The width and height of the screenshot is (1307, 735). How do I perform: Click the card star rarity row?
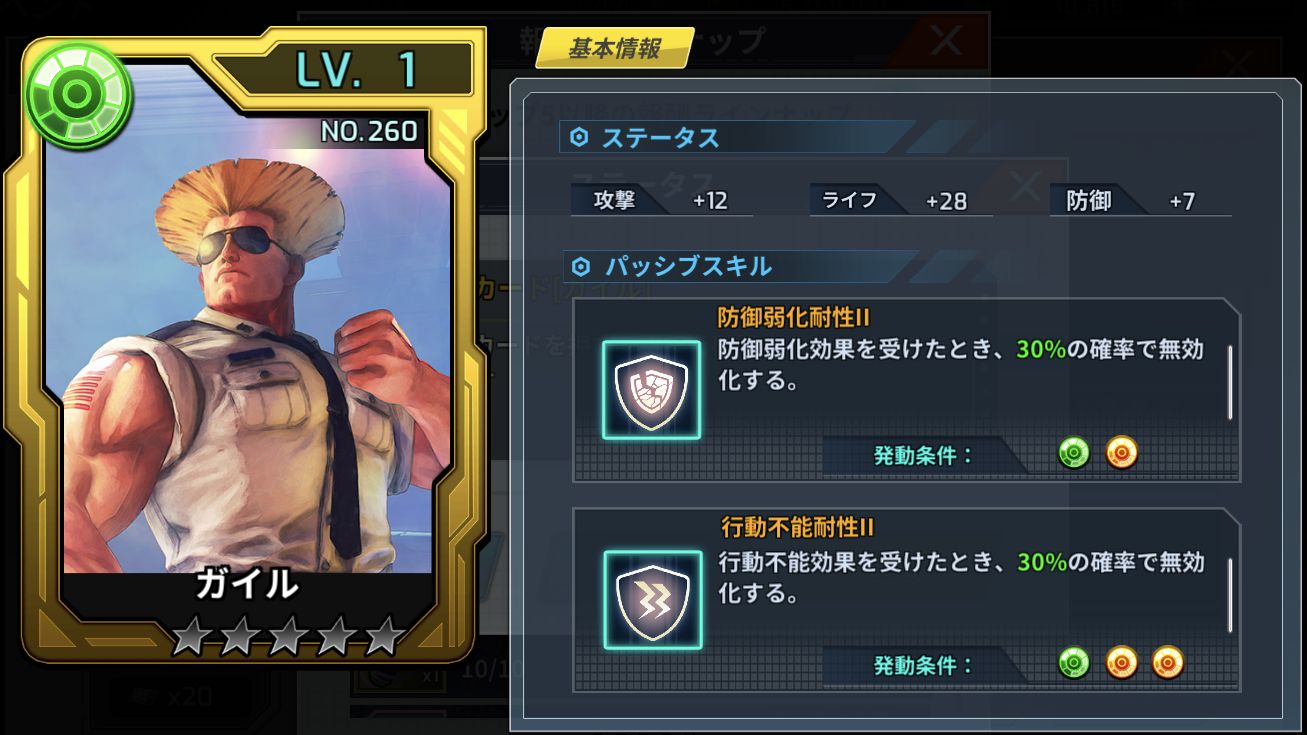click(286, 636)
